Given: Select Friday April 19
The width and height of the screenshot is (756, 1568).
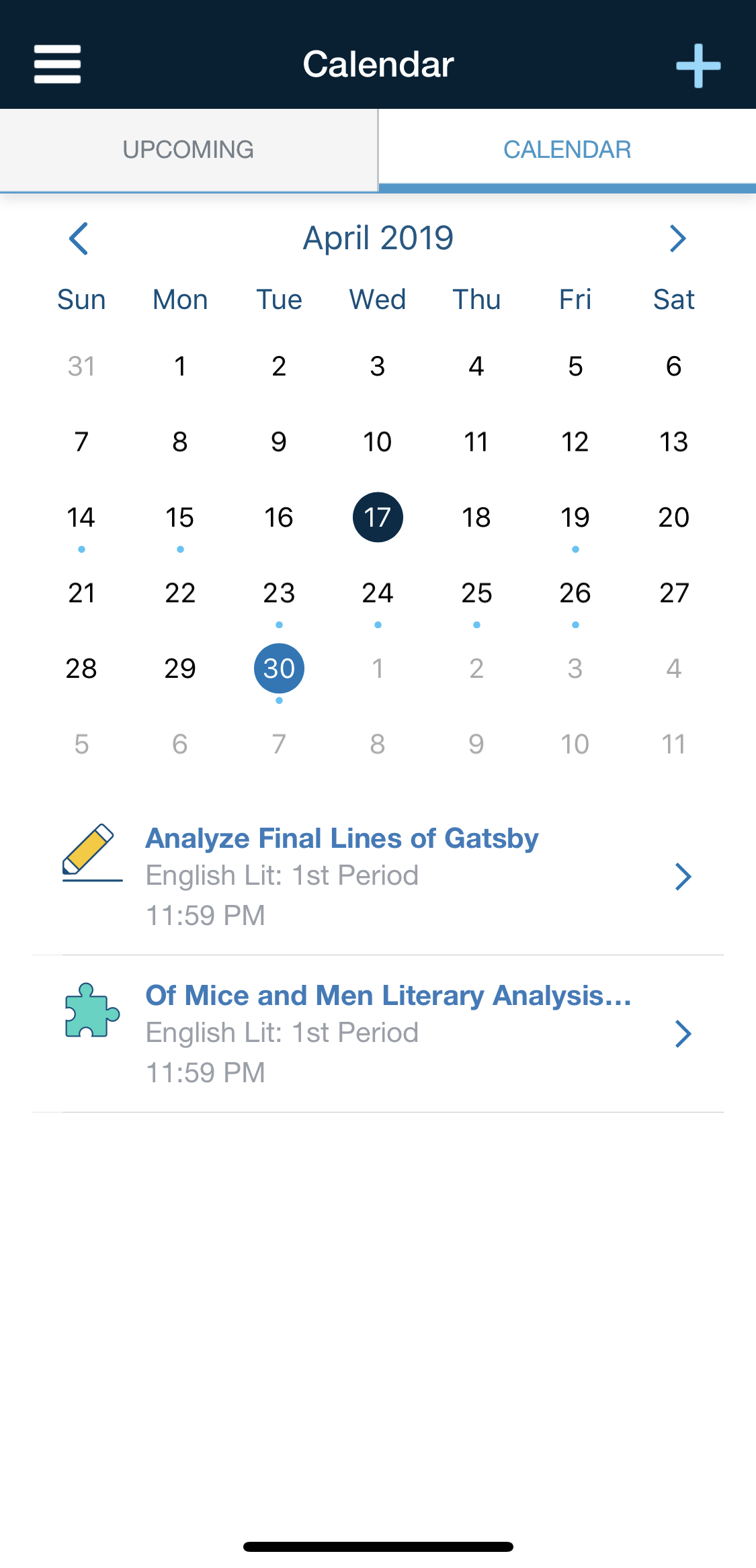Looking at the screenshot, I should (575, 517).
